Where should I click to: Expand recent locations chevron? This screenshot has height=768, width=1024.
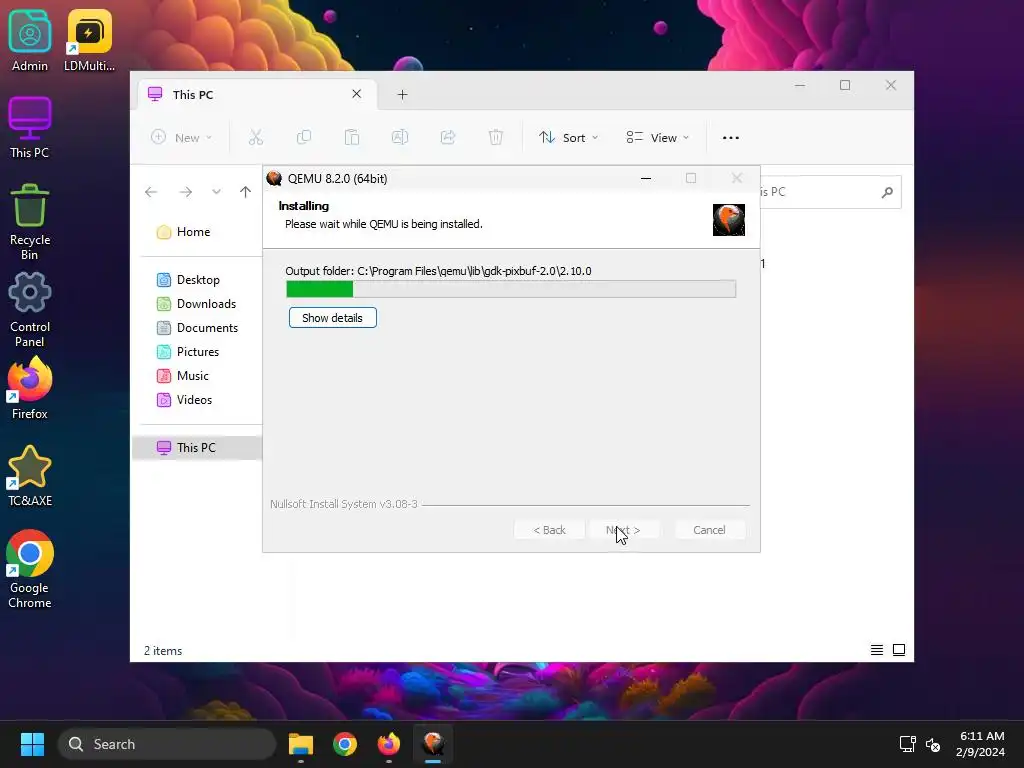pyautogui.click(x=216, y=192)
